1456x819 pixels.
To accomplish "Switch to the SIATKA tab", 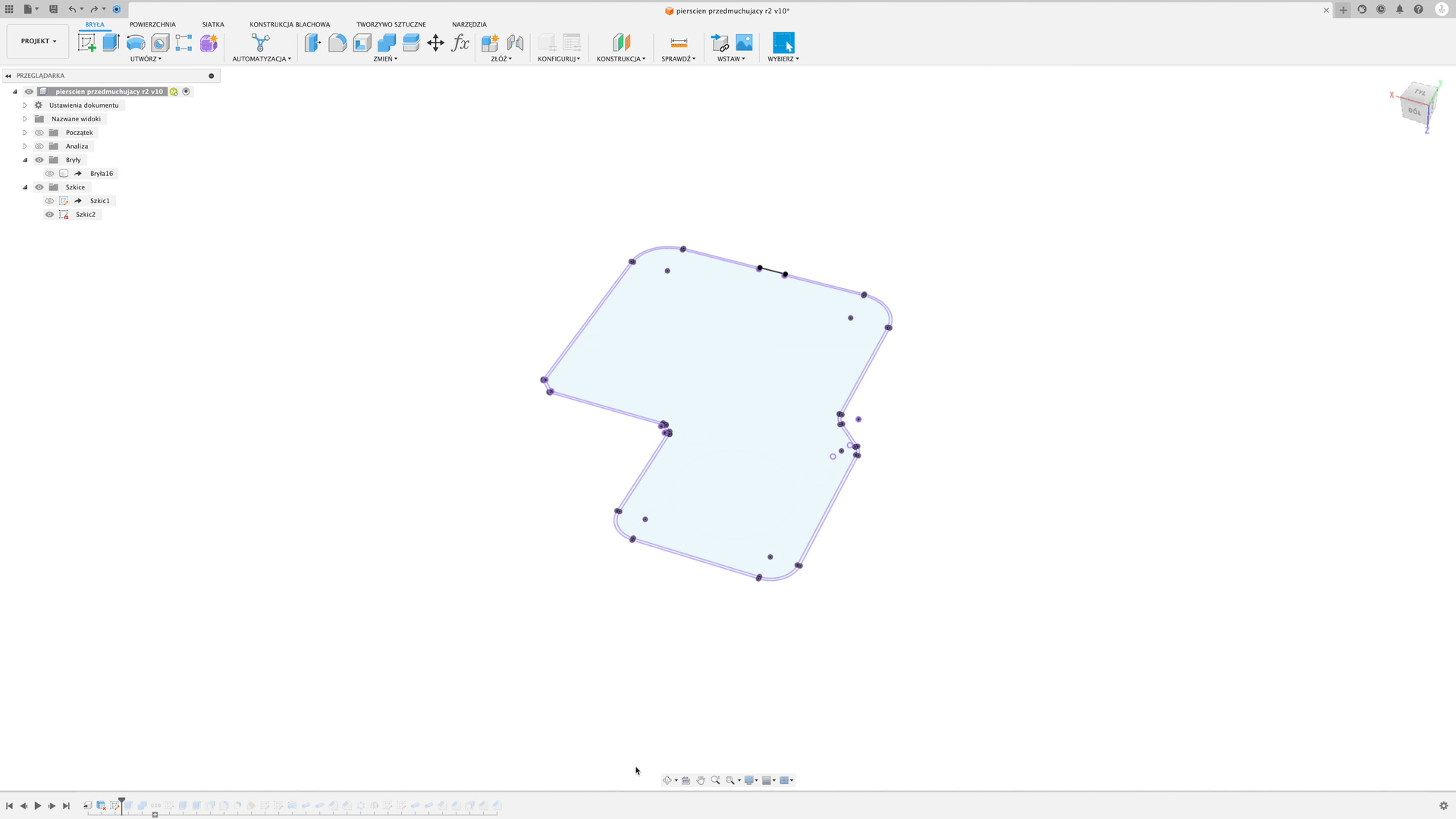I will [213, 24].
